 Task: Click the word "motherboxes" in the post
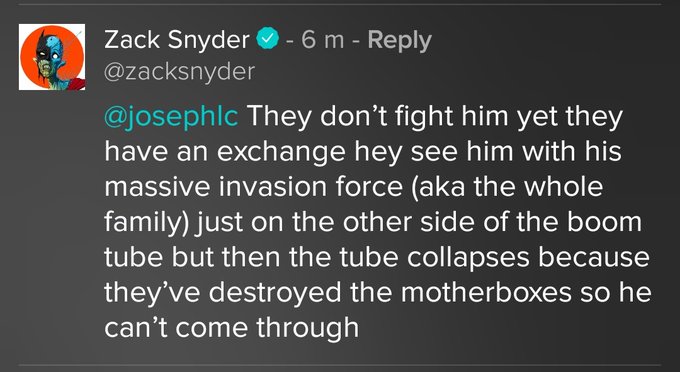point(486,292)
